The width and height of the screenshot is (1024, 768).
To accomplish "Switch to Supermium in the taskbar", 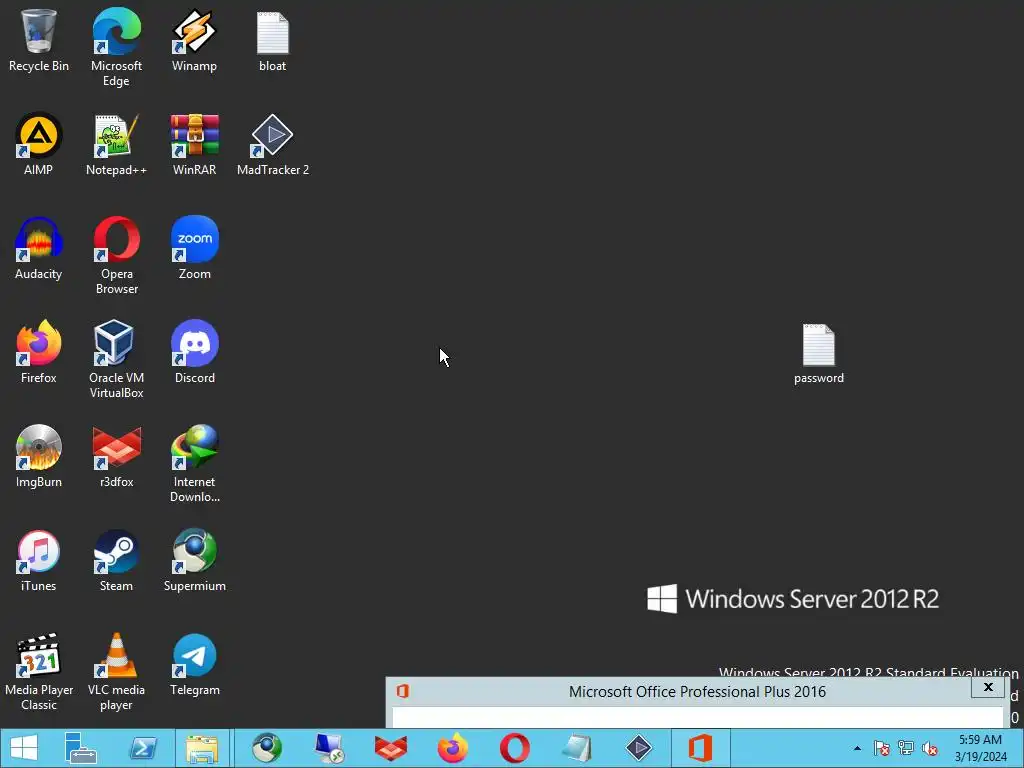I will 267,748.
